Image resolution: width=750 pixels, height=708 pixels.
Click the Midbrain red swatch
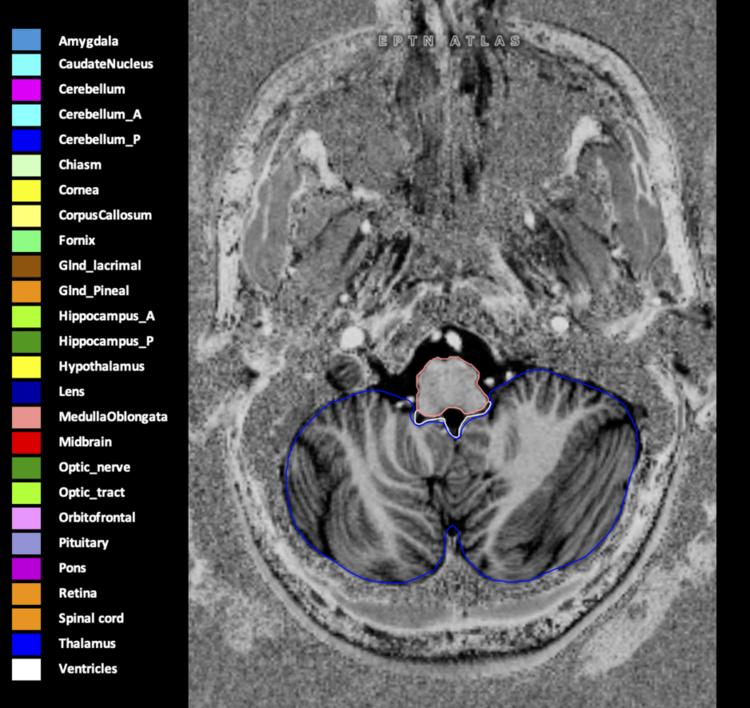click(x=26, y=442)
